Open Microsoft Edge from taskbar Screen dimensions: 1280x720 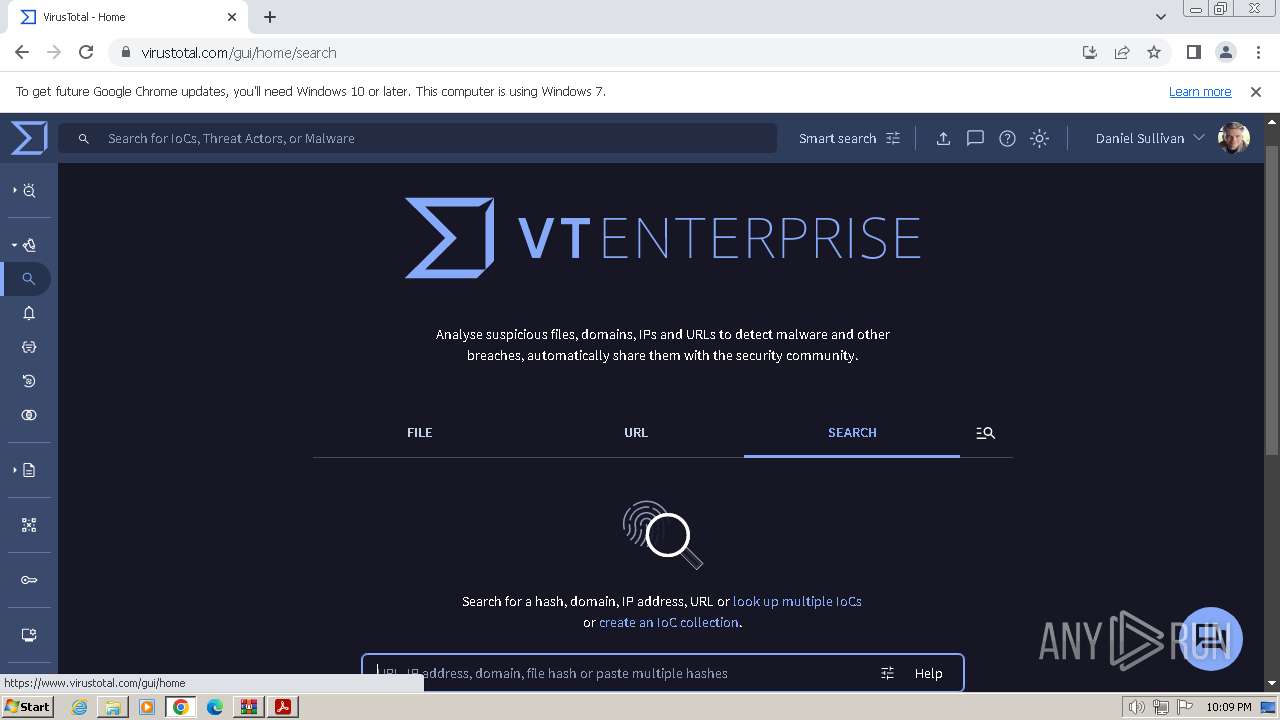214,706
